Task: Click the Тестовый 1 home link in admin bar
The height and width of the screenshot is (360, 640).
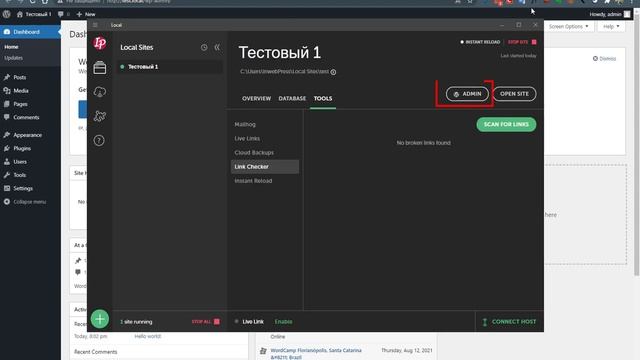Action: 34,14
